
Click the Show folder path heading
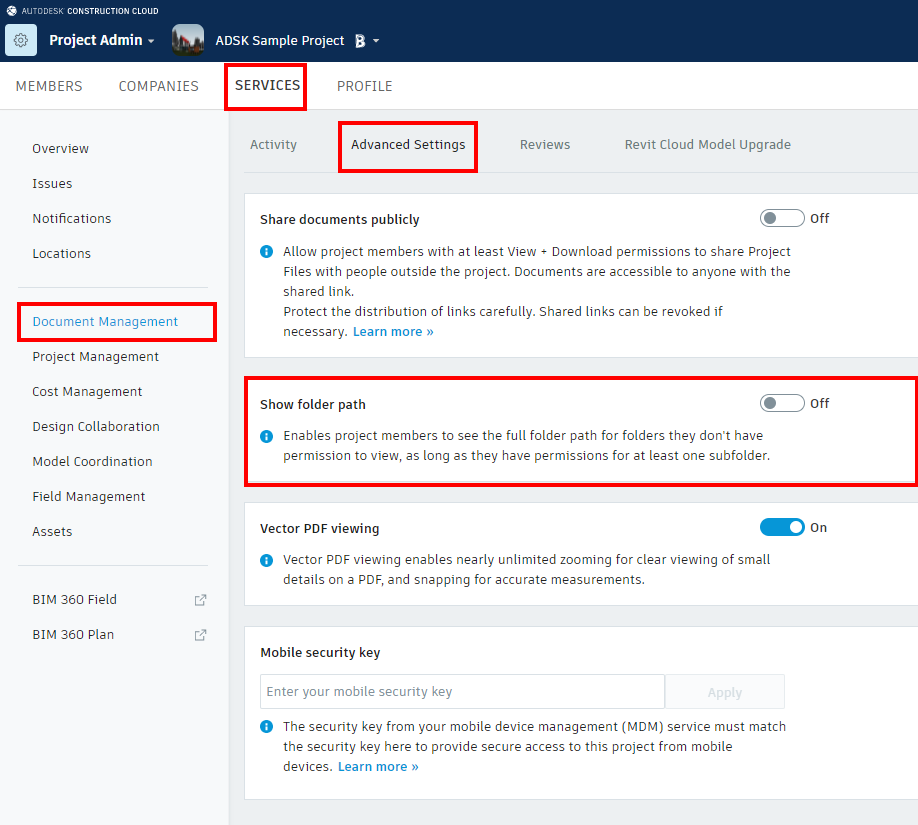(313, 405)
